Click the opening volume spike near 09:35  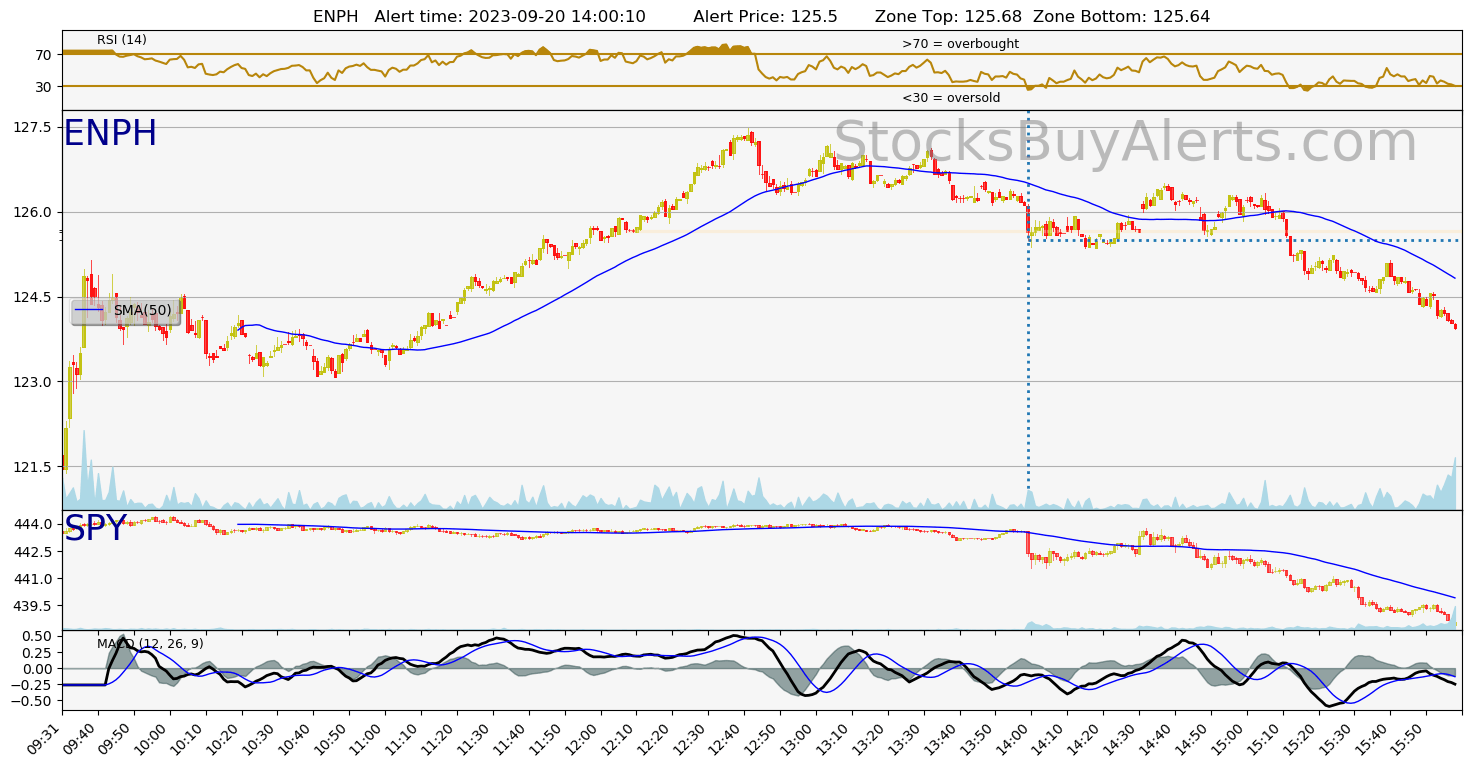(83, 468)
